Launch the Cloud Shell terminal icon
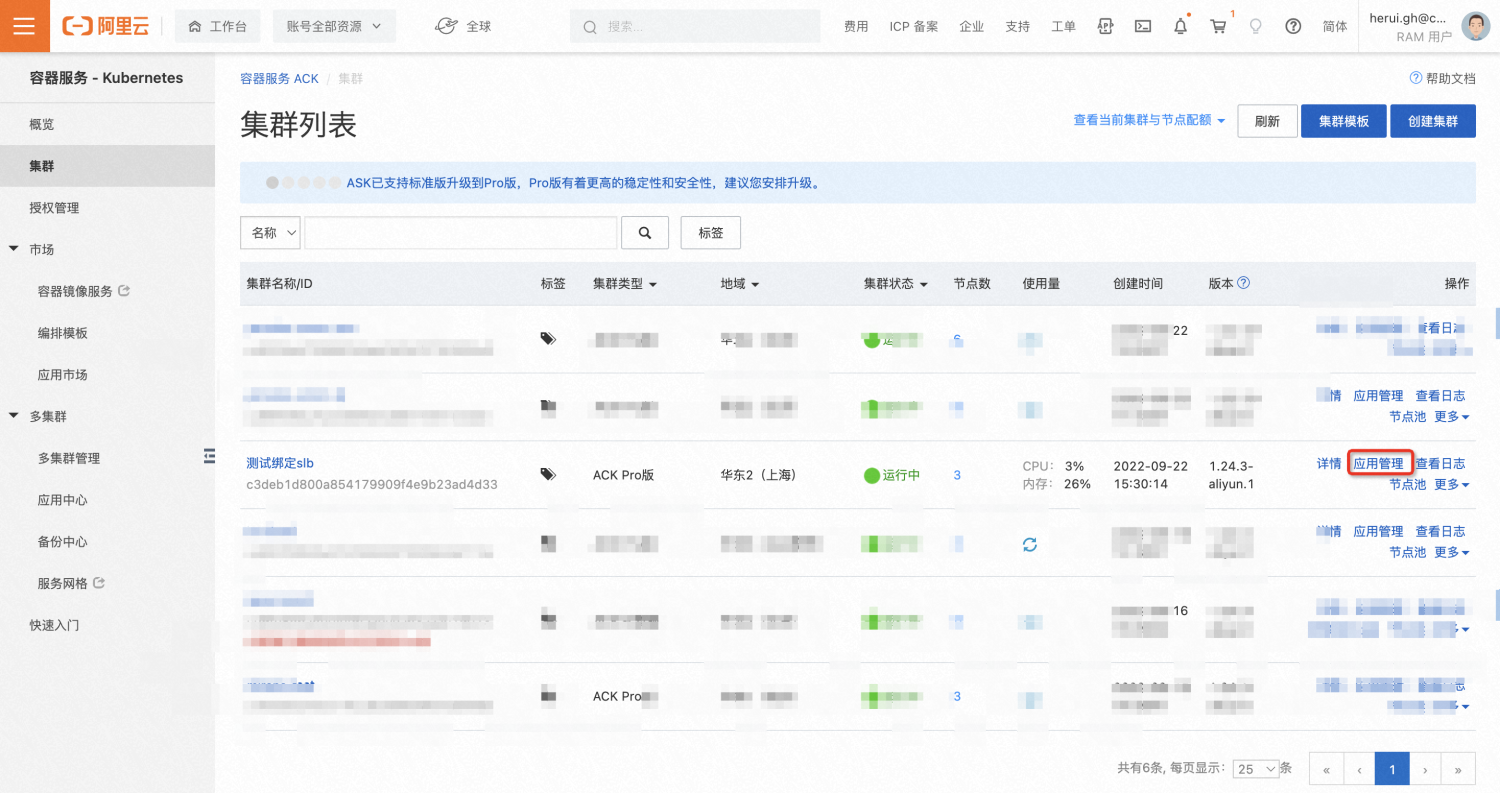Image resolution: width=1500 pixels, height=793 pixels. 1143,26
